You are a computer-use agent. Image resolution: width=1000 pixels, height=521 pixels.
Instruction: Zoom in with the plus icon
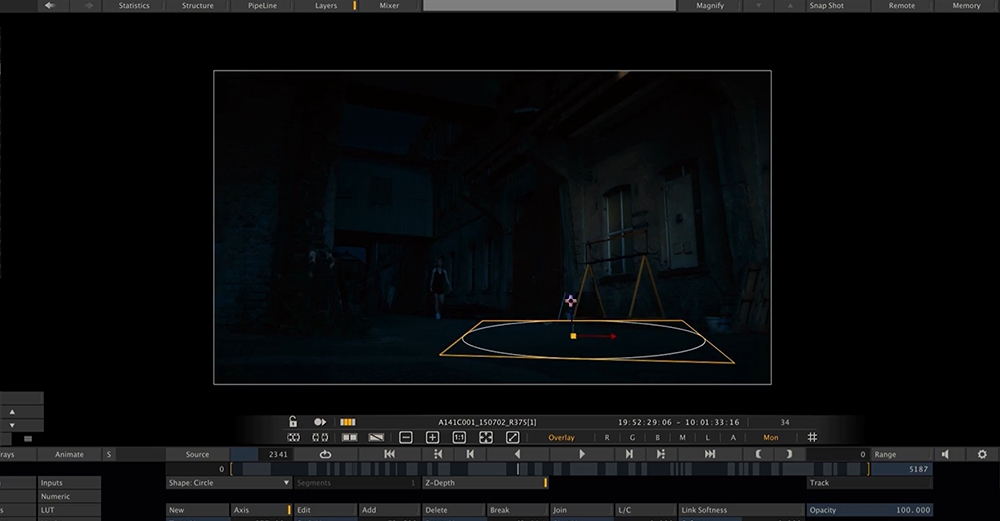(432, 437)
